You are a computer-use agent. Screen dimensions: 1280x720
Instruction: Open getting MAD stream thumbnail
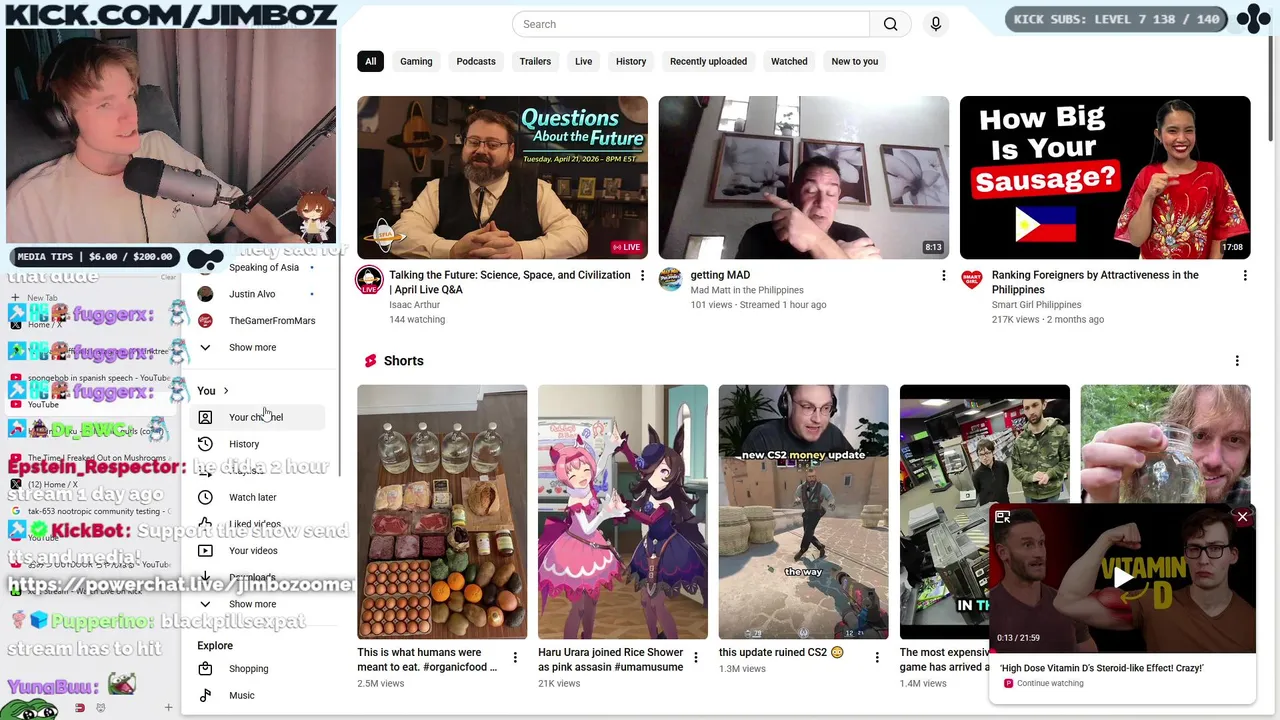[803, 177]
